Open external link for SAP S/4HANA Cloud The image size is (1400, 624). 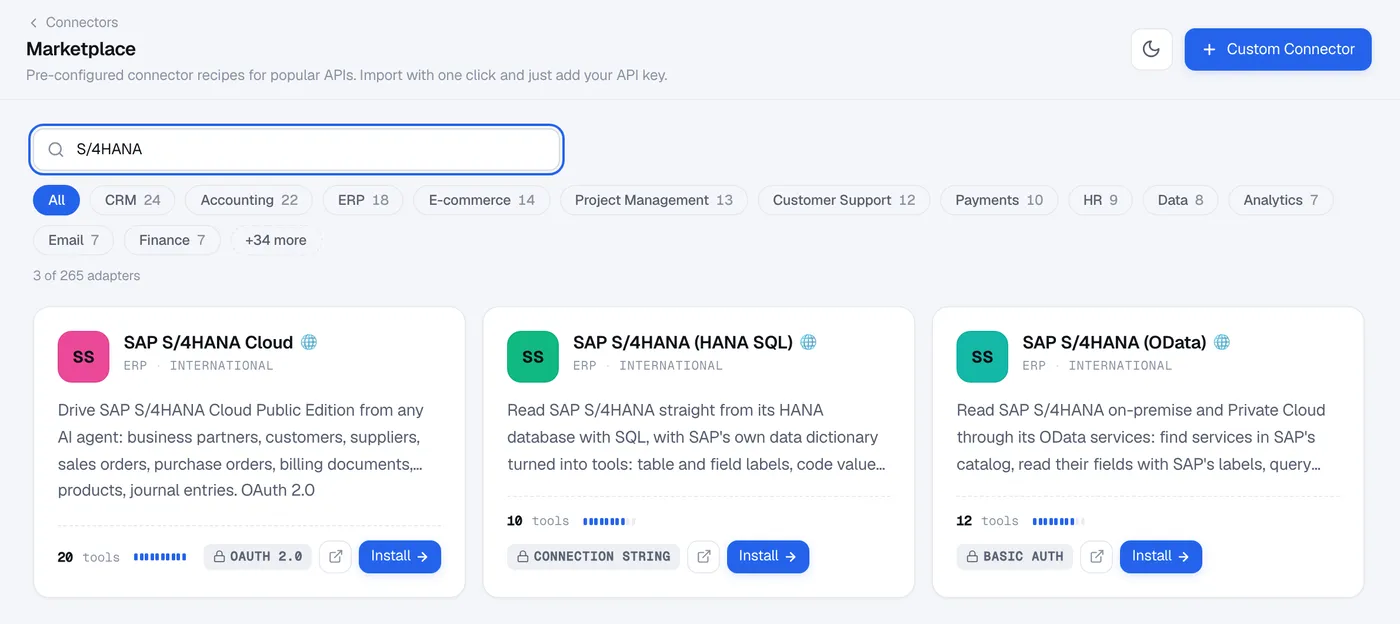pos(335,557)
